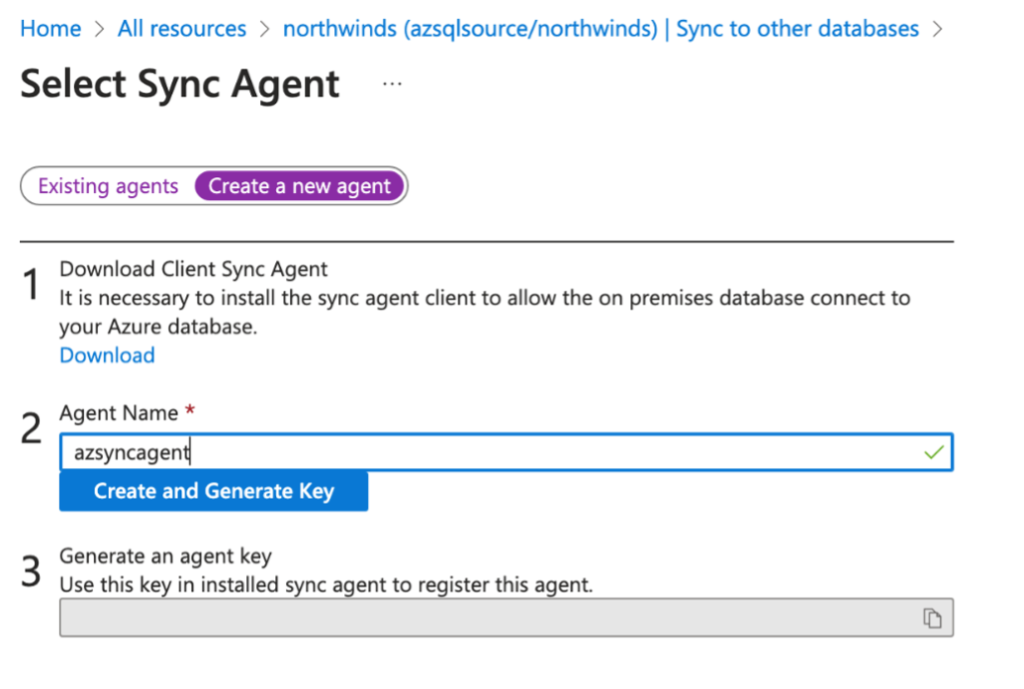Navigate to Home via breadcrumb
Viewport: 1024px width, 689px height.
pos(50,28)
